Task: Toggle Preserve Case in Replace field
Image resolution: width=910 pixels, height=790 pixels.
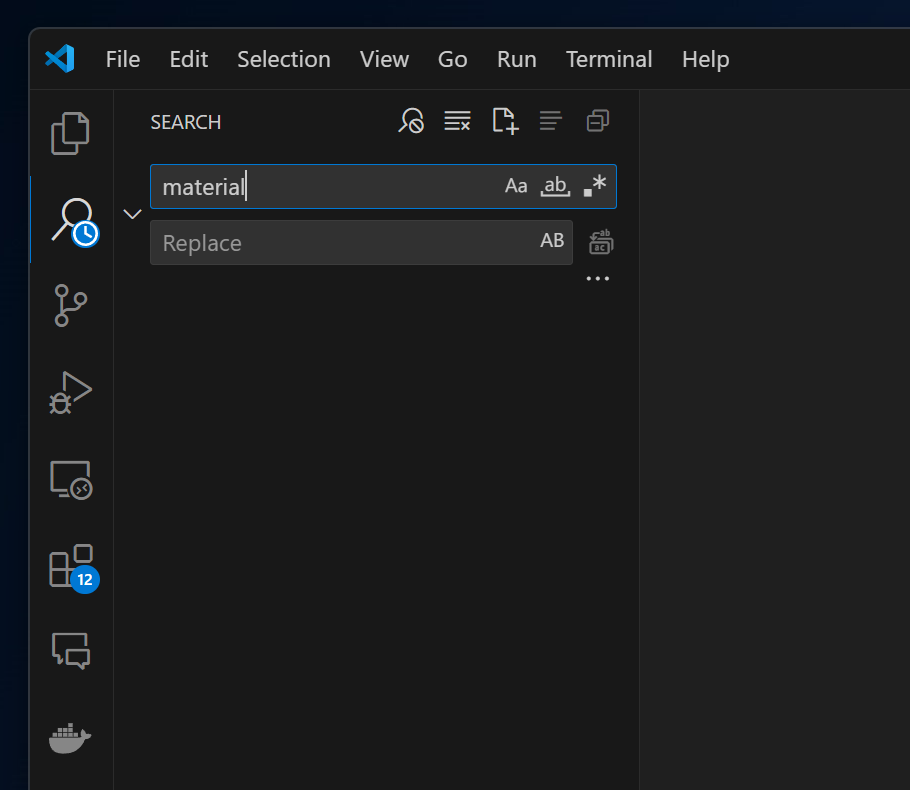Action: tap(552, 241)
